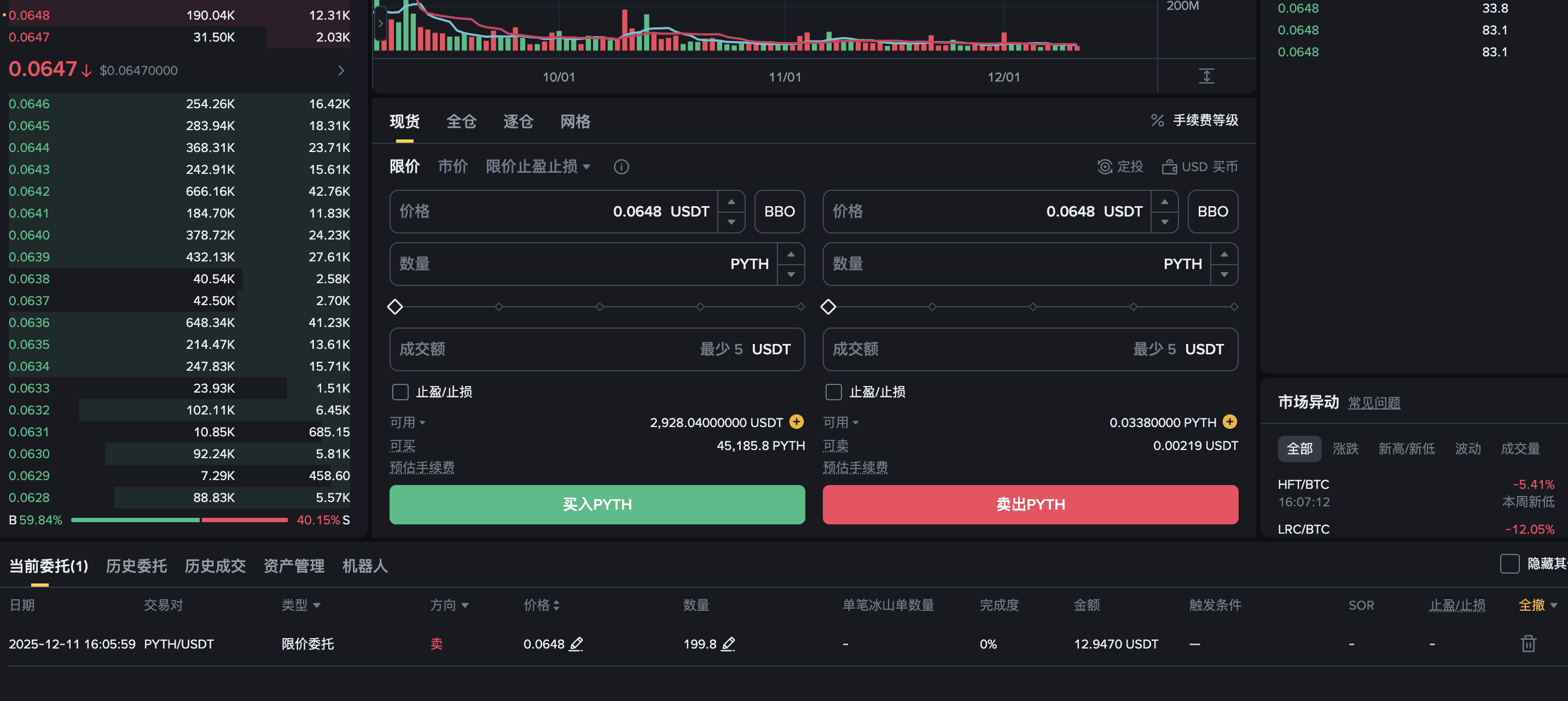Switch to the 全仓 margin tab

(x=461, y=122)
